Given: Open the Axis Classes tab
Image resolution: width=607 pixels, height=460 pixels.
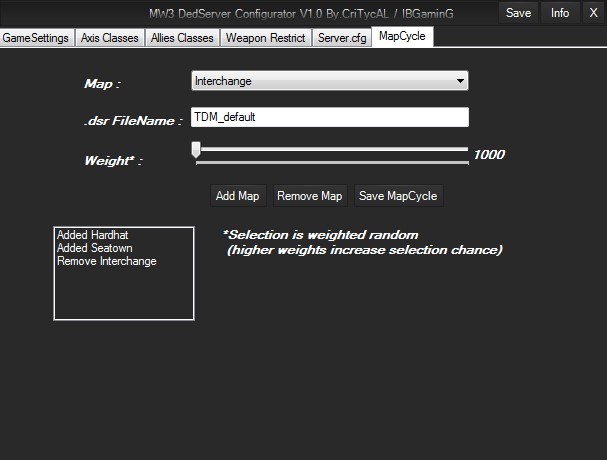Looking at the screenshot, I should 109,38.
